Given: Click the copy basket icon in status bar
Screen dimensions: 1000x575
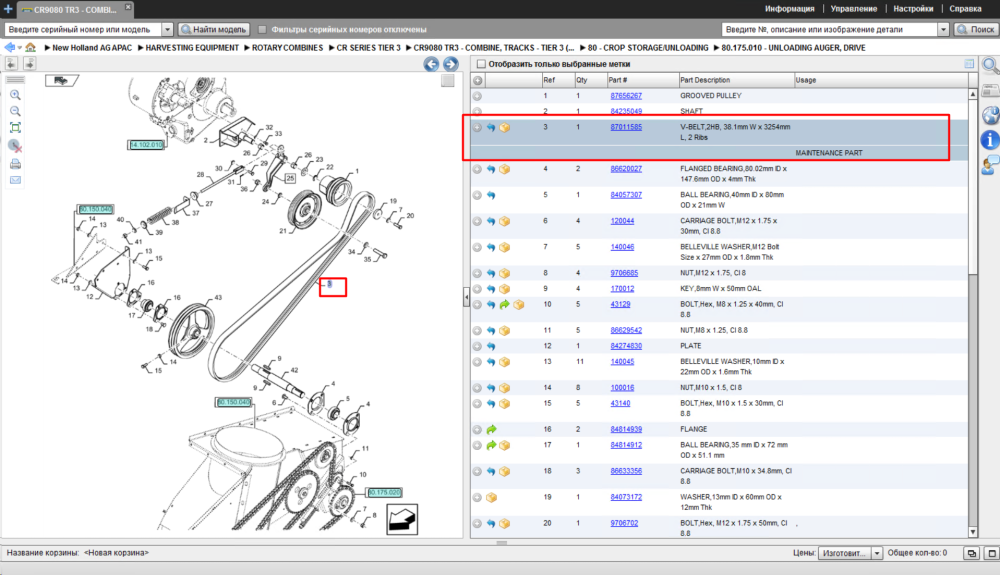Looking at the screenshot, I should tap(971, 553).
